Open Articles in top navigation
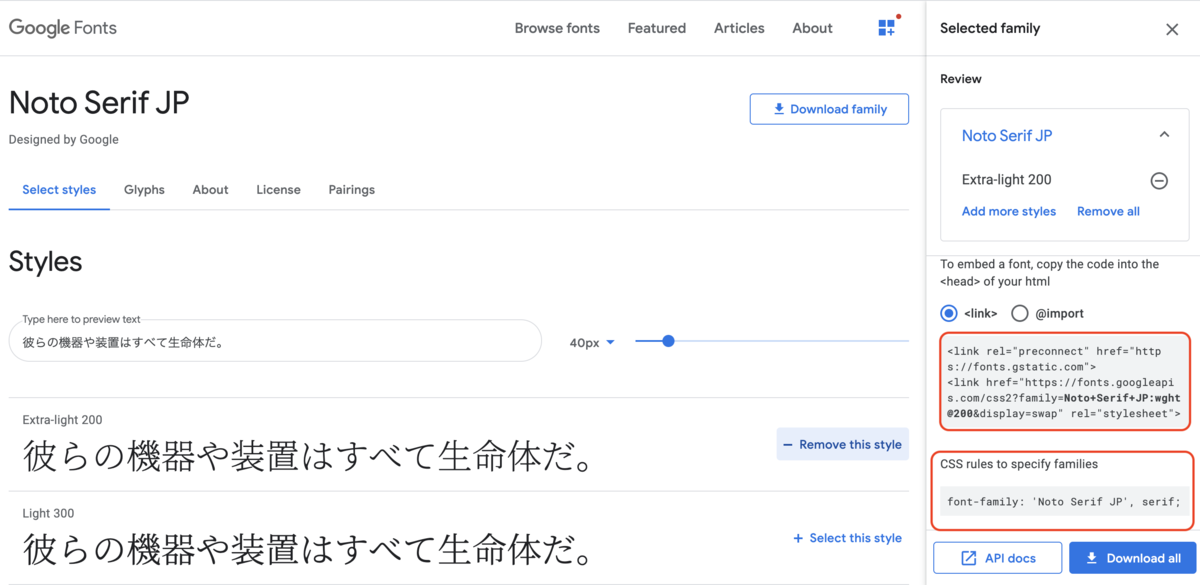The image size is (1200, 585). pyautogui.click(x=739, y=28)
